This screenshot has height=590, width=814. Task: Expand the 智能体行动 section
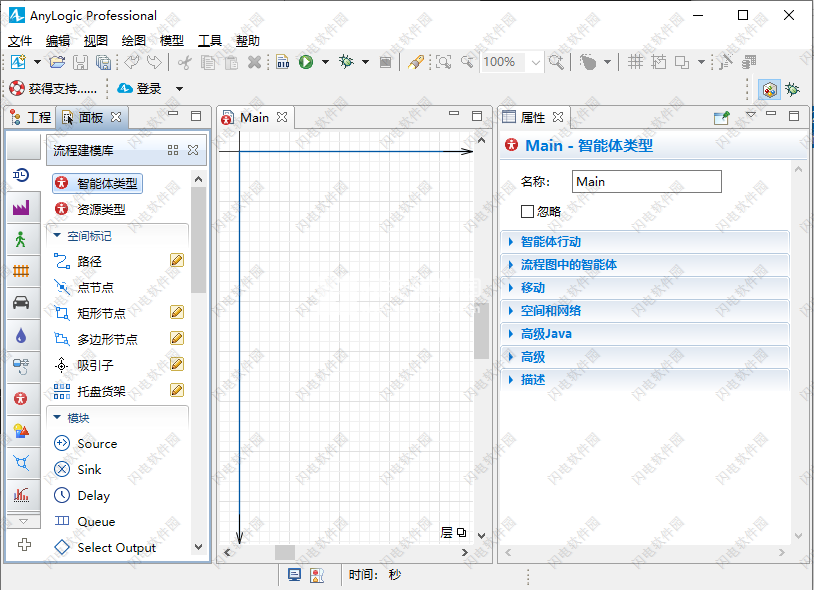[644, 242]
